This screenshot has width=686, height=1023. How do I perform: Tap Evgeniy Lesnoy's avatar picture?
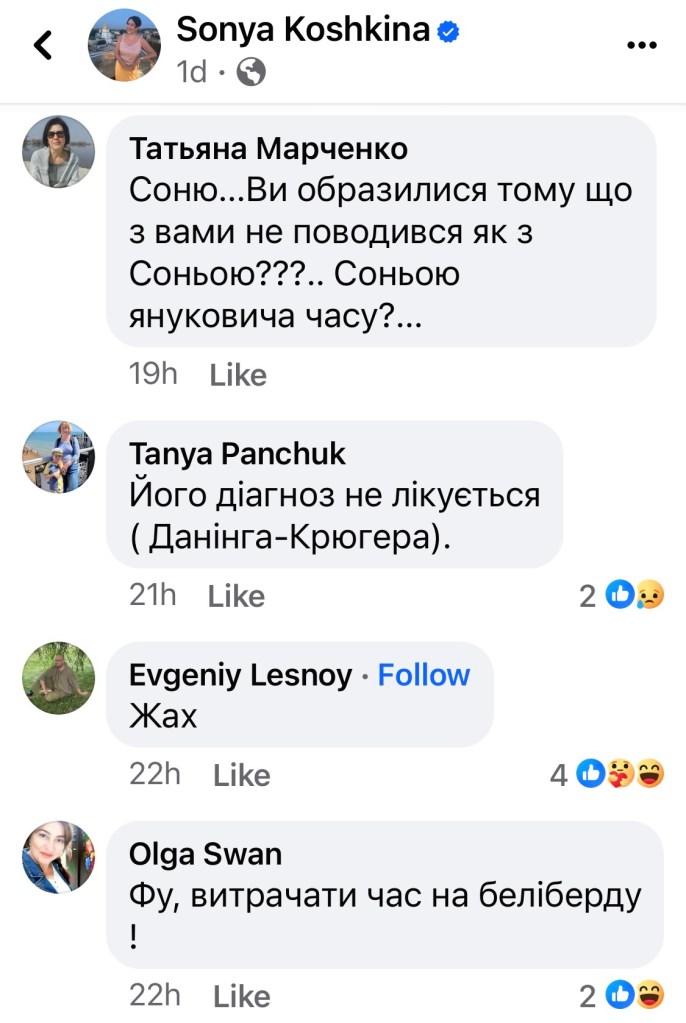58,677
